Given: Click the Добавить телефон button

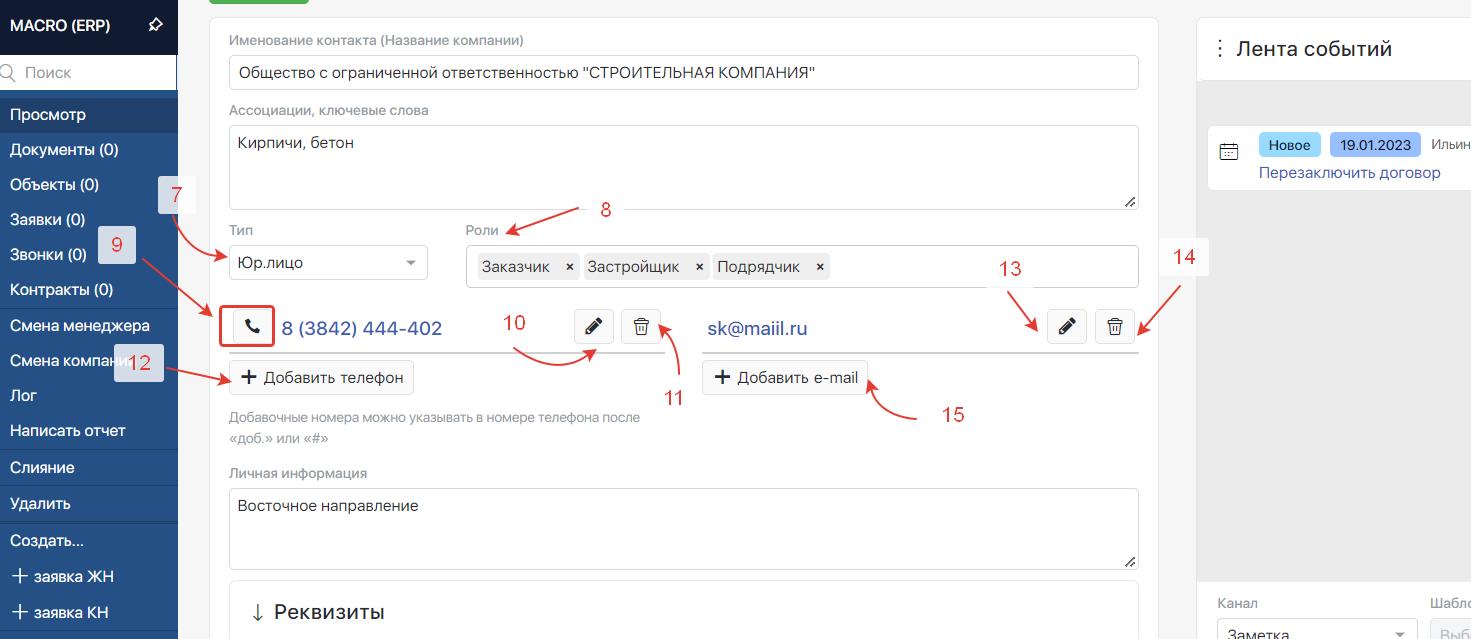Looking at the screenshot, I should coord(321,378).
